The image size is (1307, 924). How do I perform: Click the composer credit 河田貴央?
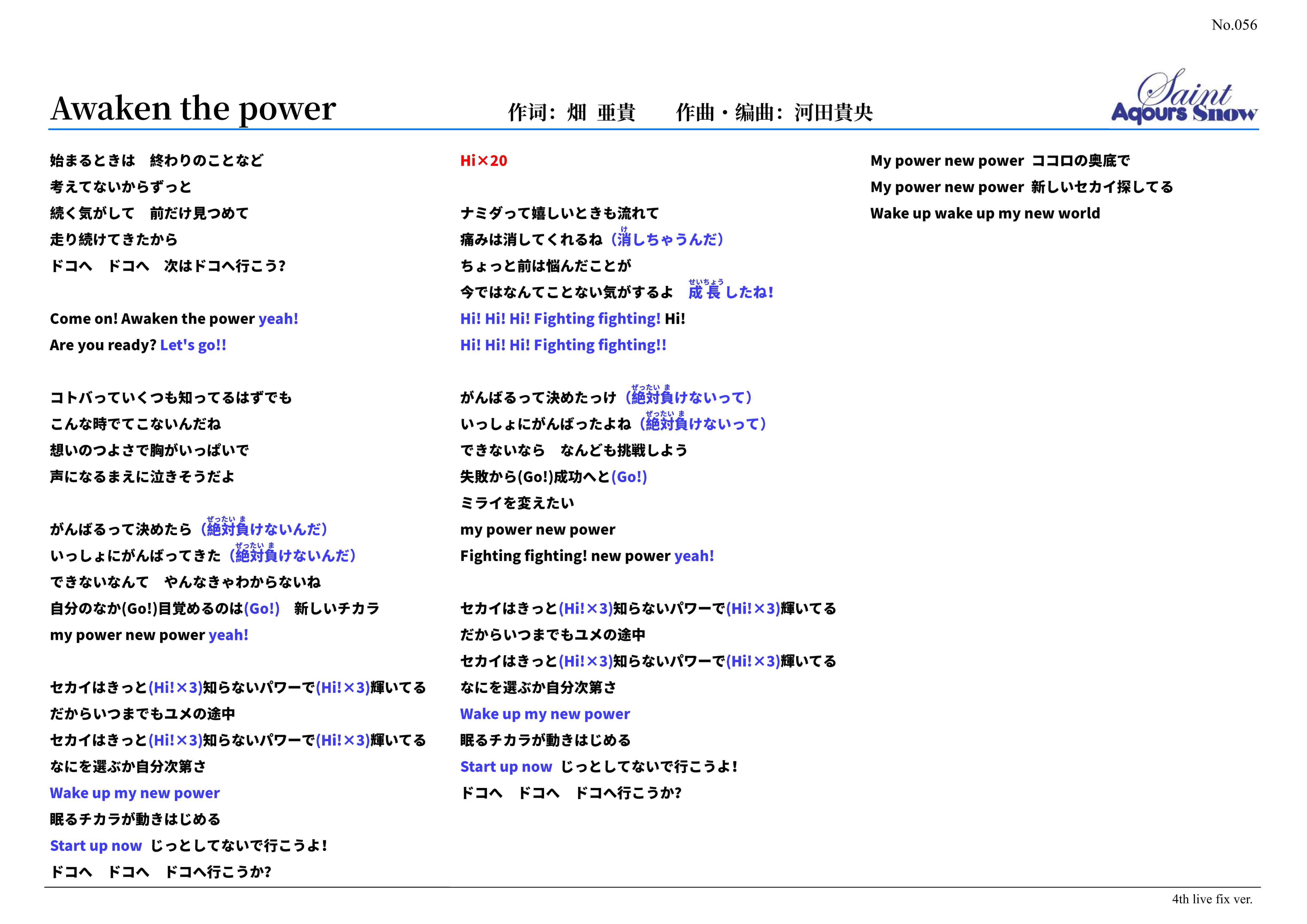833,113
